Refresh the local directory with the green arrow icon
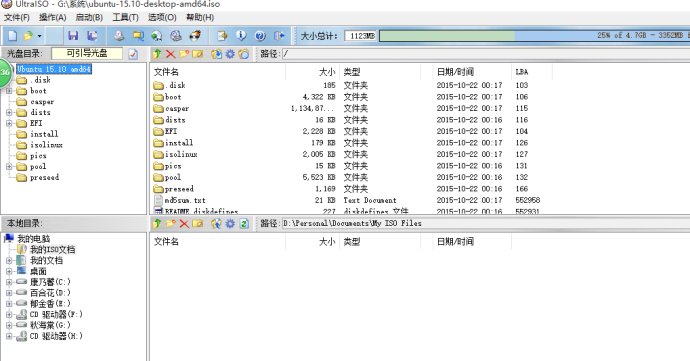The width and height of the screenshot is (690, 361). click(244, 223)
